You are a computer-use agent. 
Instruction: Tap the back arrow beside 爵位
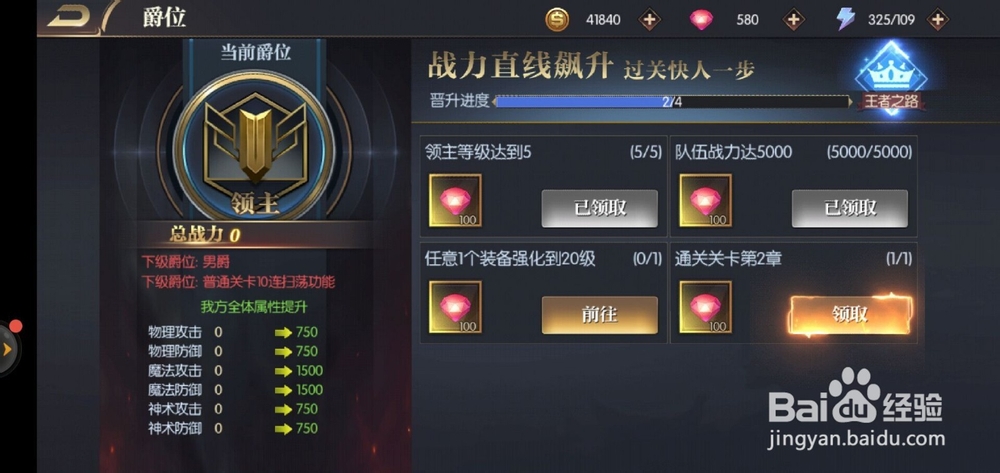click(x=69, y=17)
